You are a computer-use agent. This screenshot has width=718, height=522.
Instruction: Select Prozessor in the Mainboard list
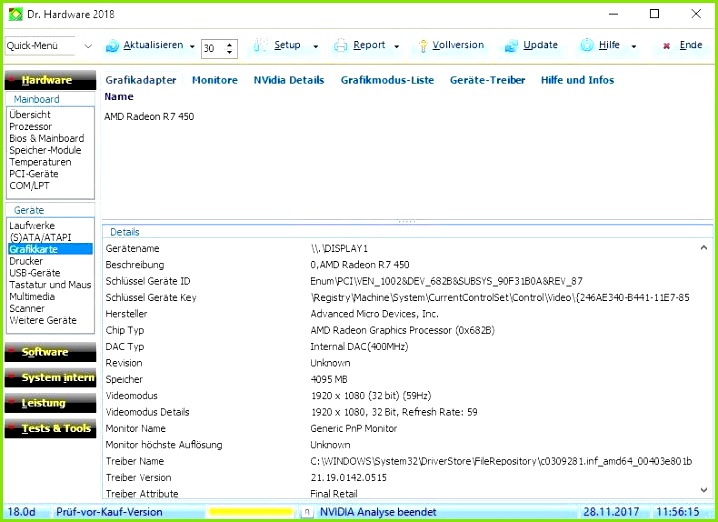pos(30,127)
